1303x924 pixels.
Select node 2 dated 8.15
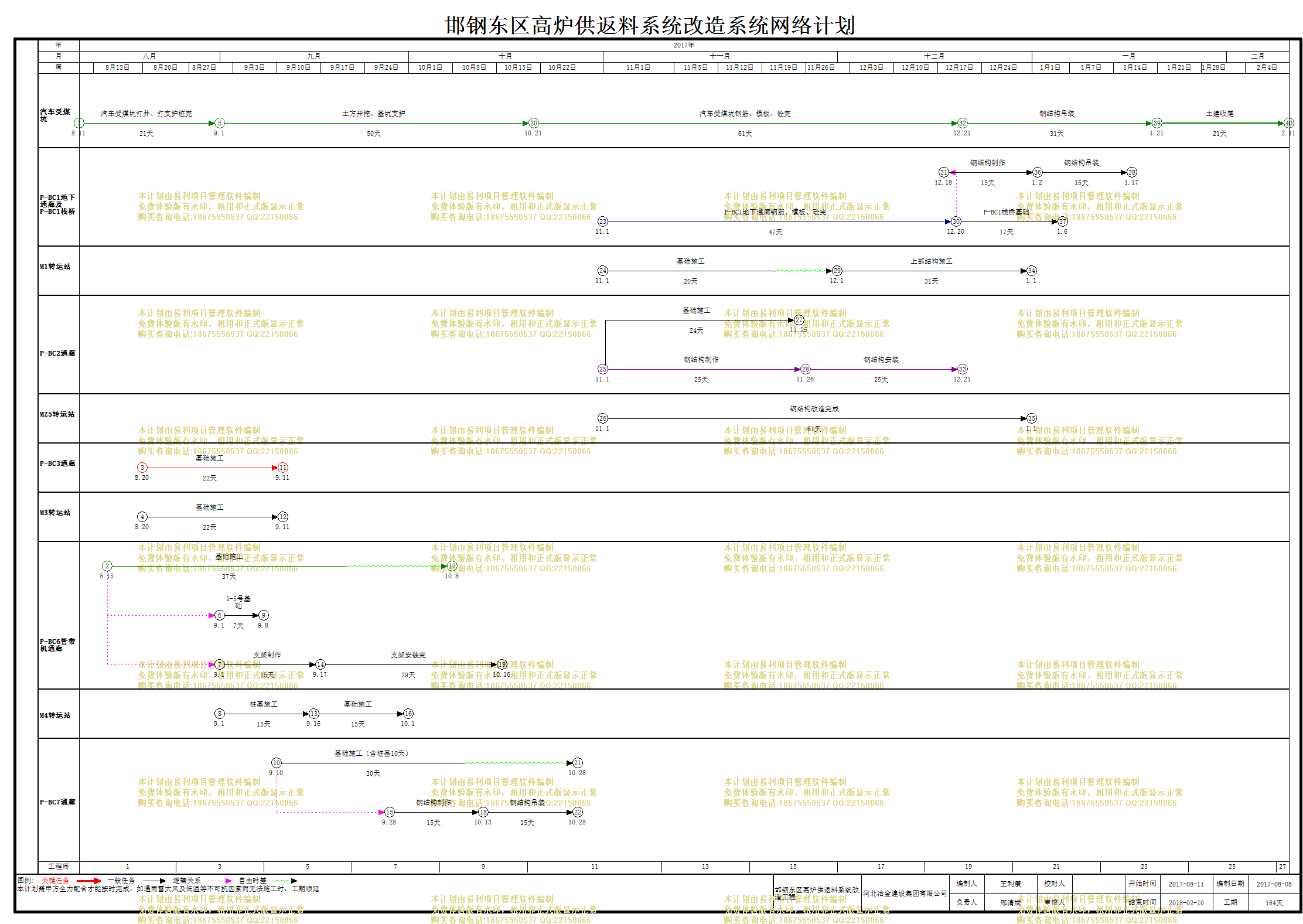point(107,566)
